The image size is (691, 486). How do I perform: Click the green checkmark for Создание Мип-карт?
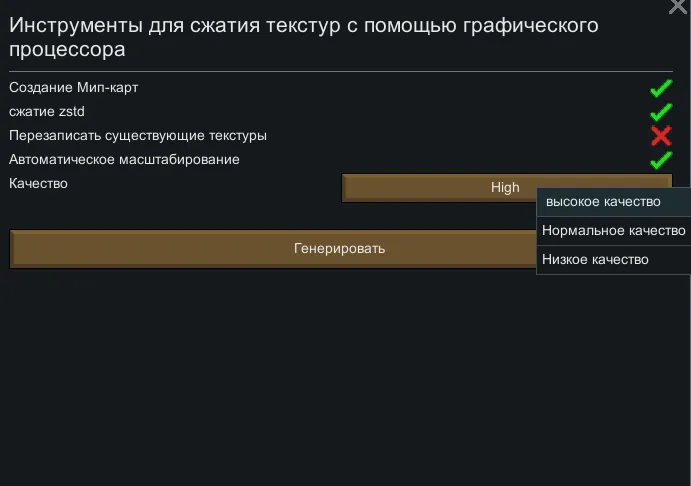point(660,88)
